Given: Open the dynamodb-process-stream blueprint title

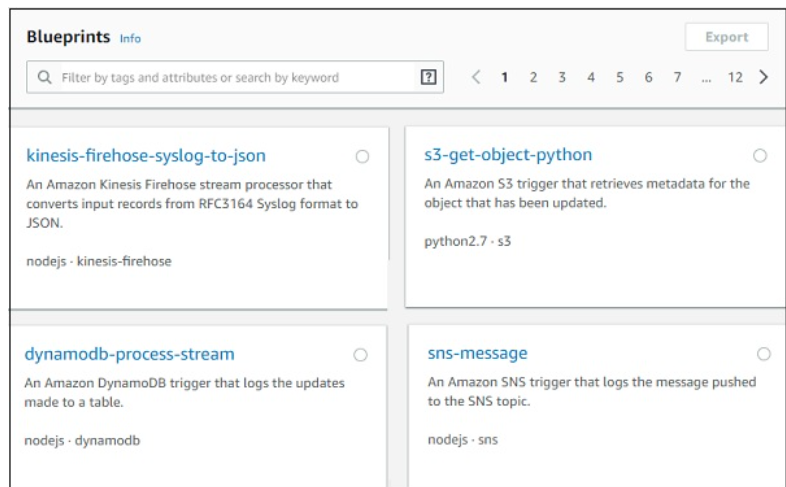Looking at the screenshot, I should coord(130,355).
